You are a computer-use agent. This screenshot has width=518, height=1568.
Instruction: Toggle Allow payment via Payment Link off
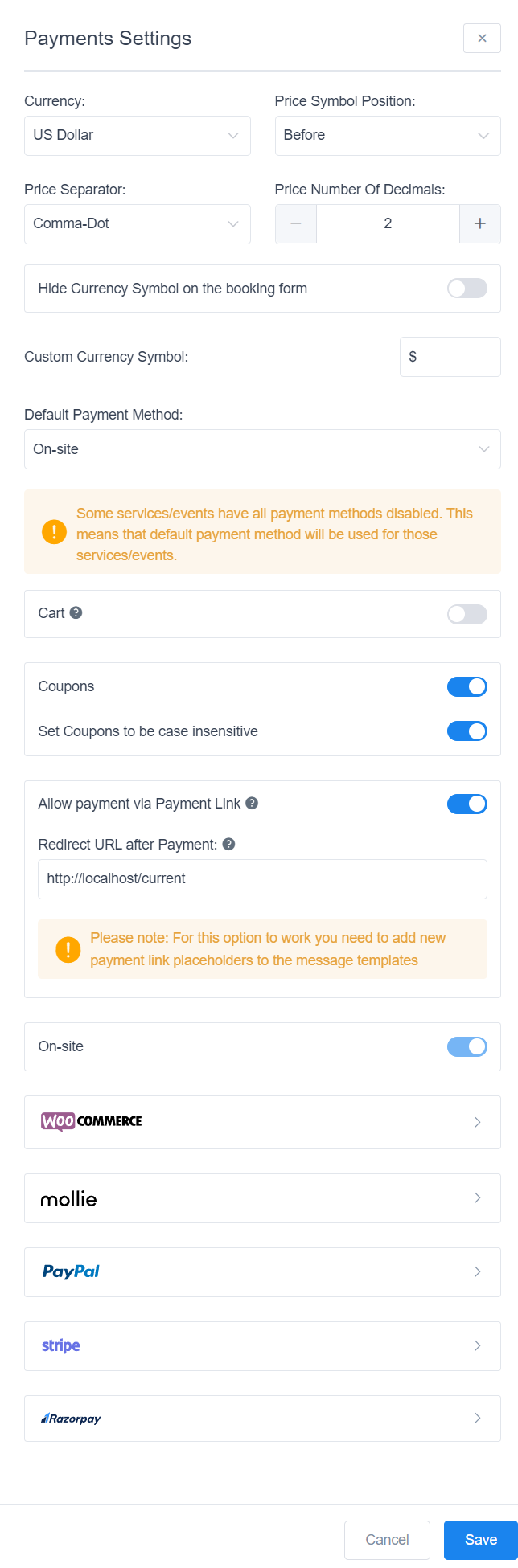click(467, 803)
